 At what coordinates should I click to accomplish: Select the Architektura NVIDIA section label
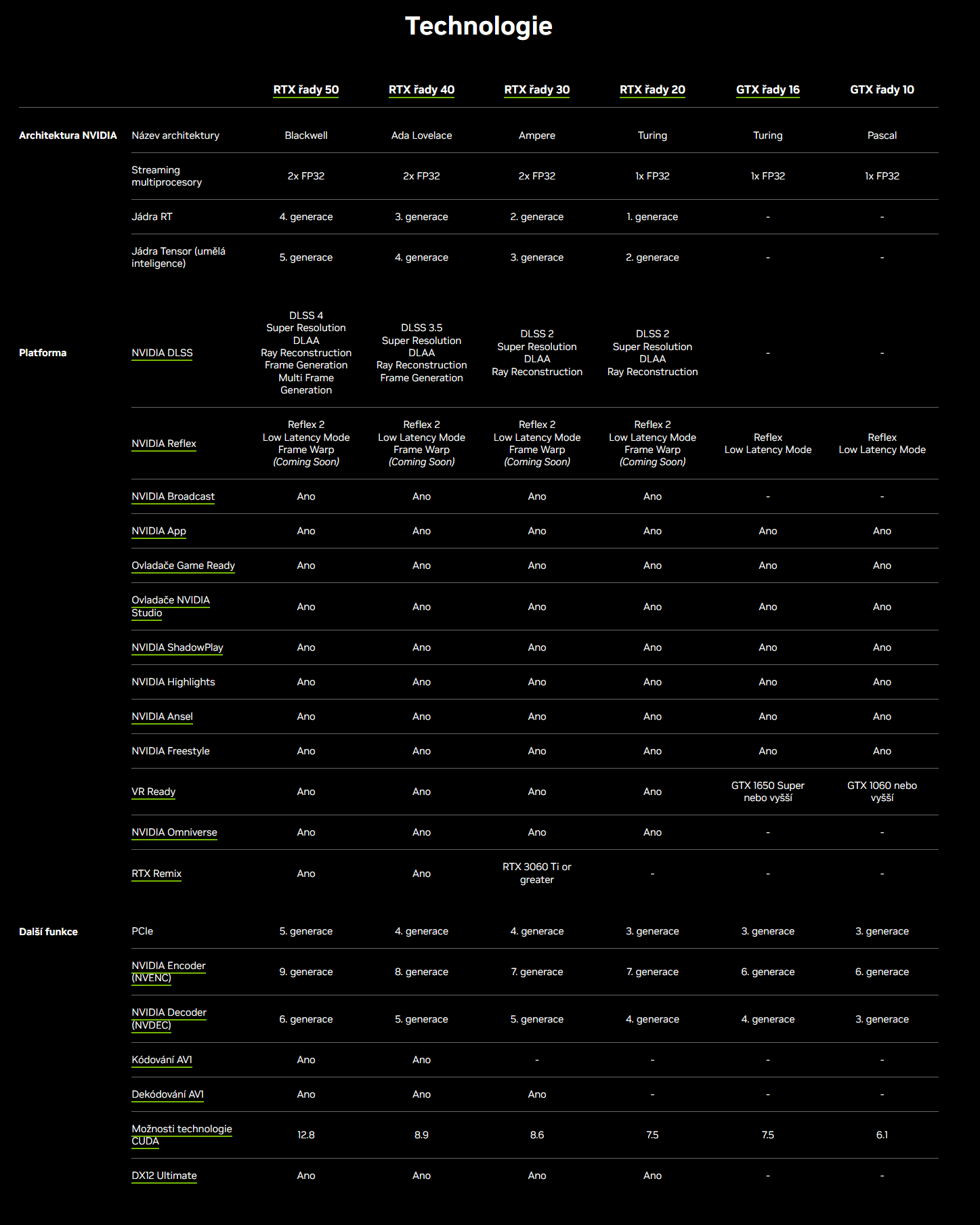click(68, 135)
